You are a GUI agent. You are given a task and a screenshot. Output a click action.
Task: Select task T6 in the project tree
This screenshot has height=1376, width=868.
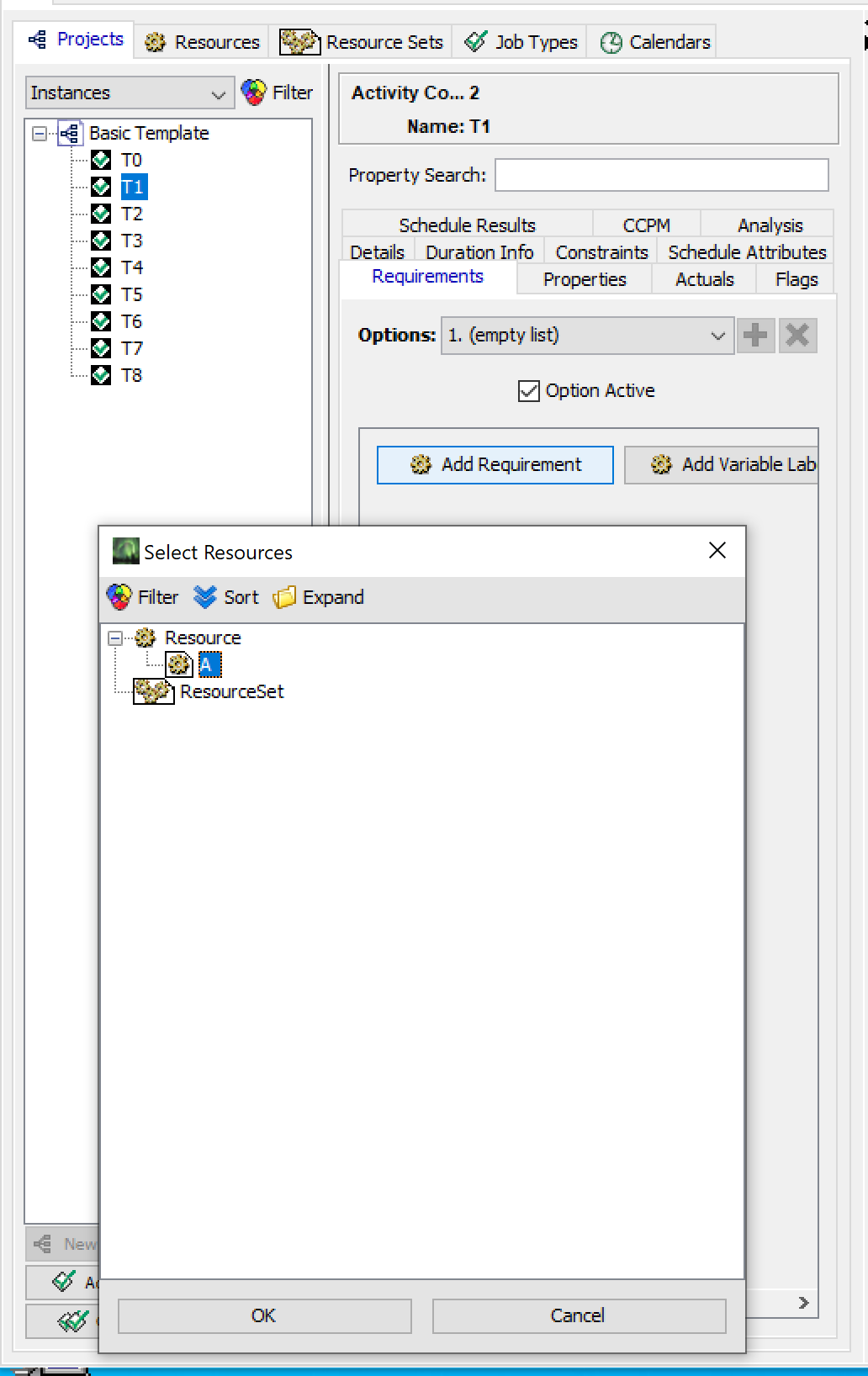pyautogui.click(x=131, y=321)
